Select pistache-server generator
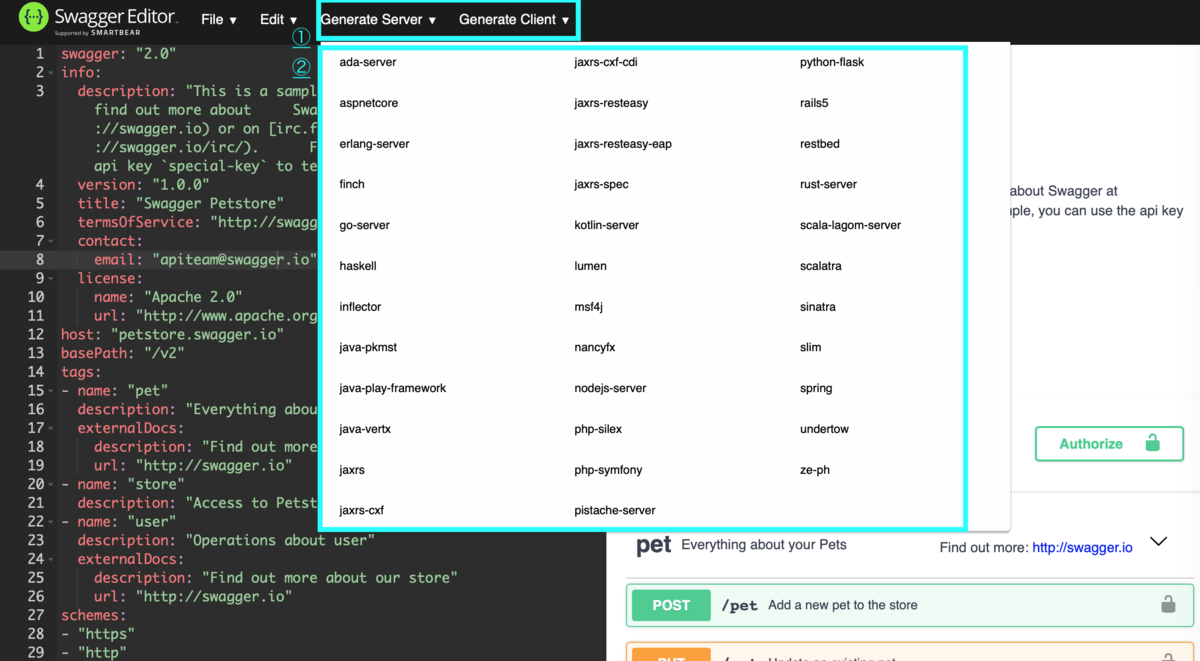The image size is (1200, 661). (x=615, y=510)
